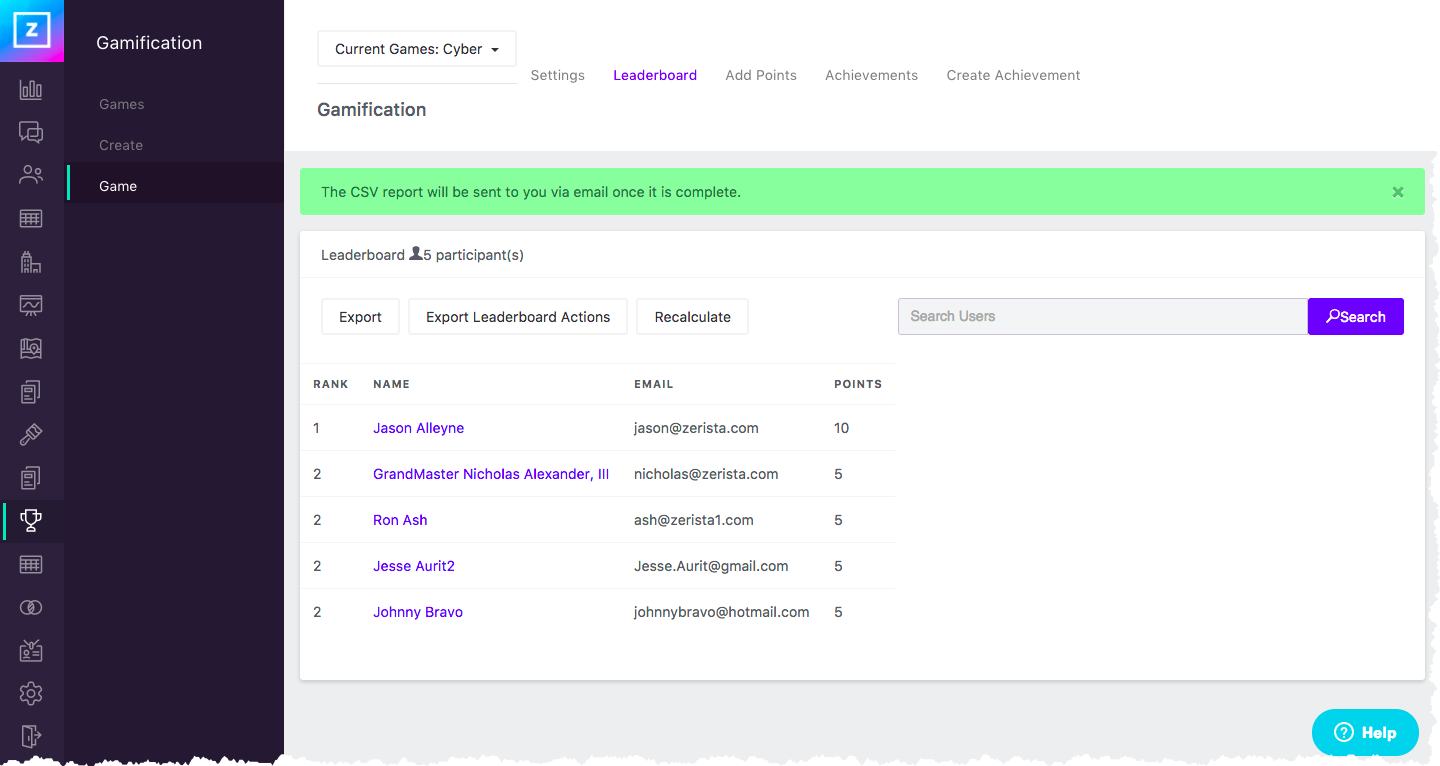This screenshot has height=766, width=1440.
Task: Click the table grid icon above the building icon
Action: [x=31, y=218]
